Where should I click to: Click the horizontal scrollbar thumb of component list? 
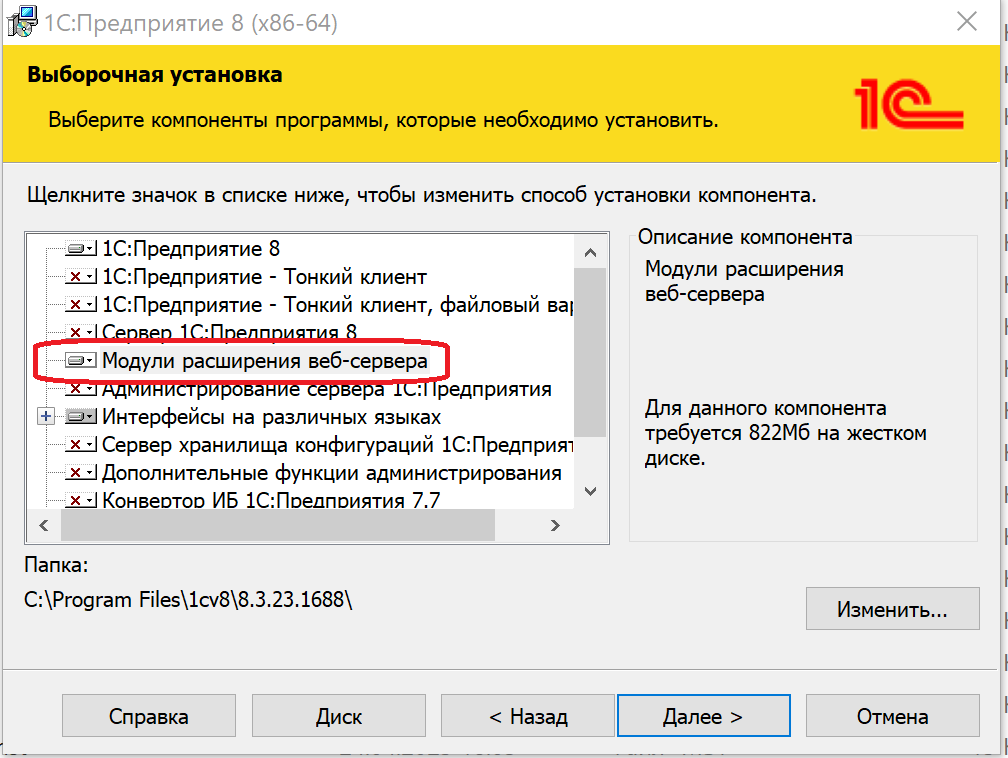coord(278,525)
